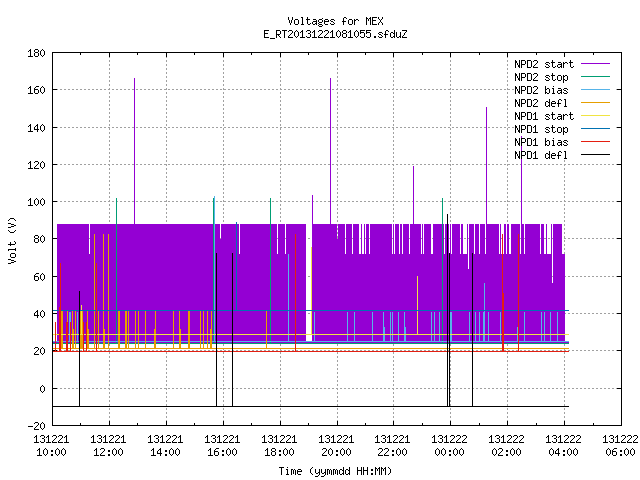
Task: Click the x-axis label 131221 18:00
Action: coord(279,446)
